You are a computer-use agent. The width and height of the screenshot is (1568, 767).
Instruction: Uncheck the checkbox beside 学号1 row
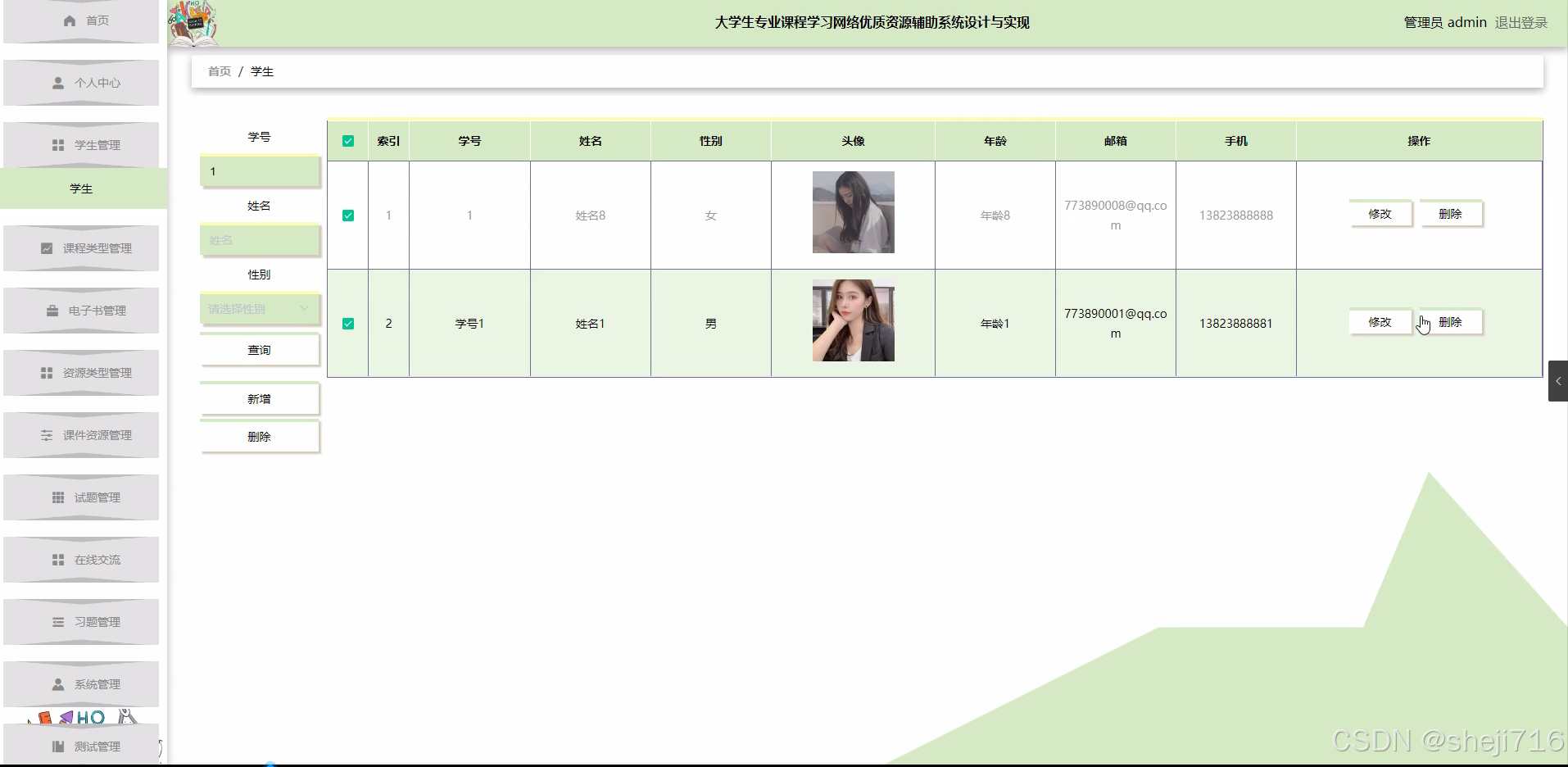[348, 323]
